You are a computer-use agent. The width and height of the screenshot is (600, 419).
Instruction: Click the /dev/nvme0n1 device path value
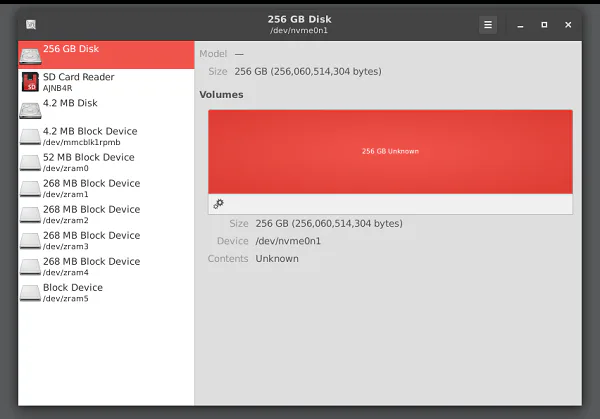click(288, 241)
